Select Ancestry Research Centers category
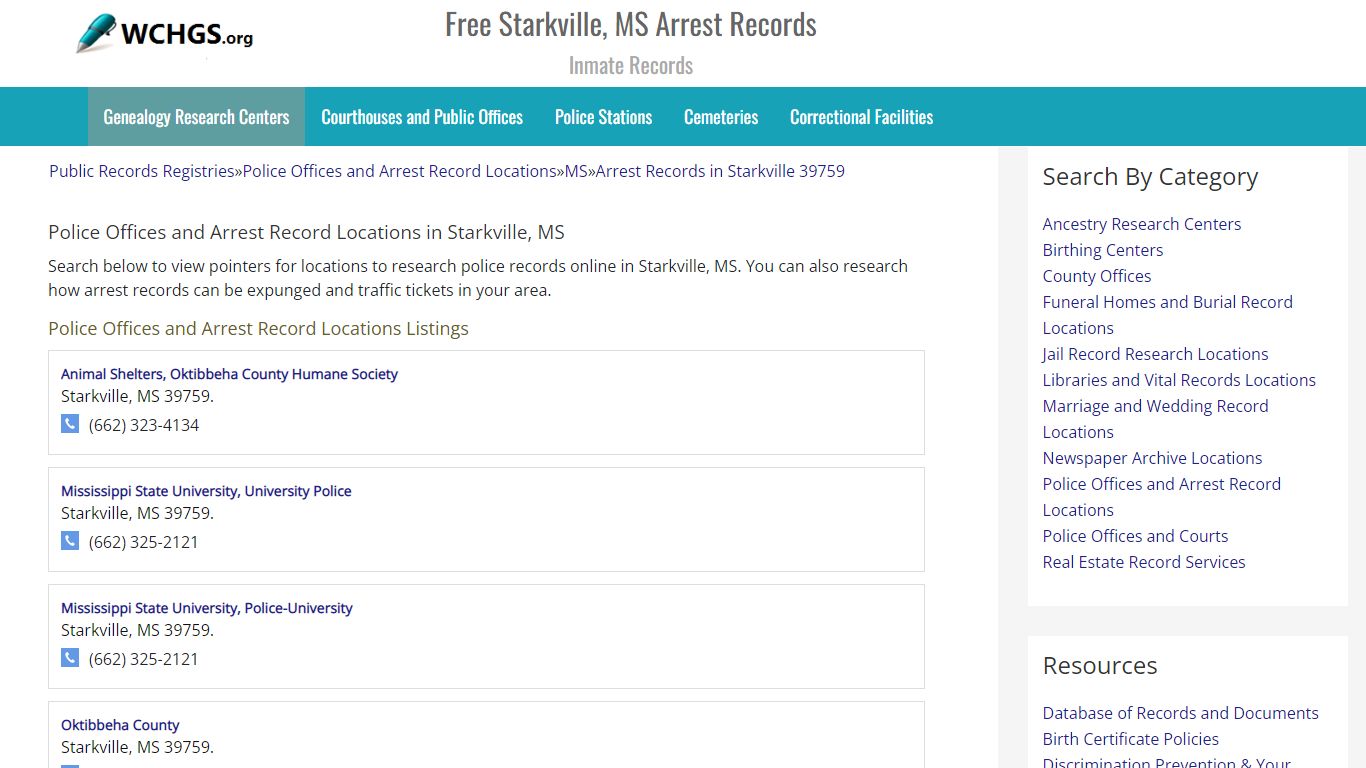 [1142, 224]
